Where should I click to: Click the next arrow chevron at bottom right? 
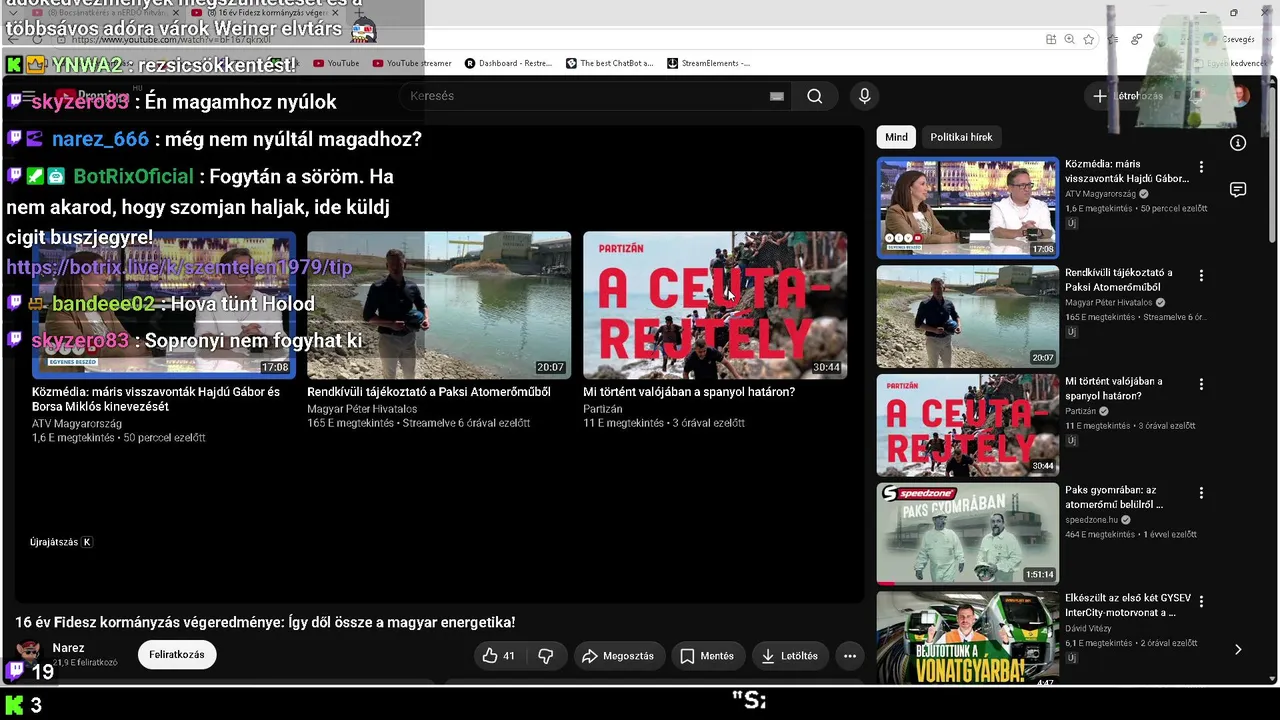pyautogui.click(x=1238, y=649)
